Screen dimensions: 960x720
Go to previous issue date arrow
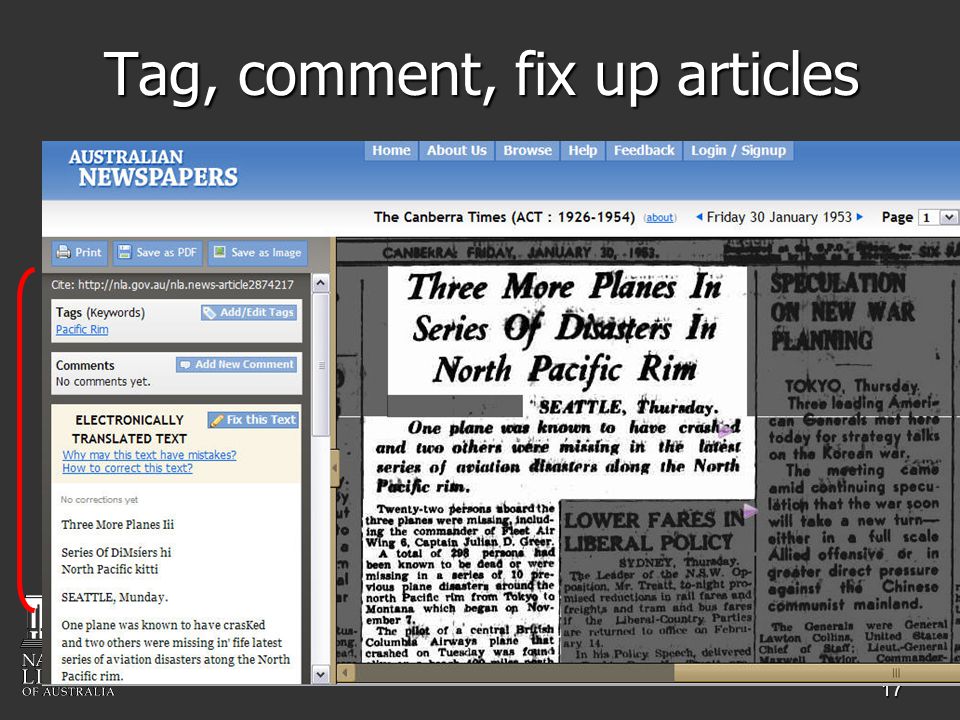click(699, 217)
